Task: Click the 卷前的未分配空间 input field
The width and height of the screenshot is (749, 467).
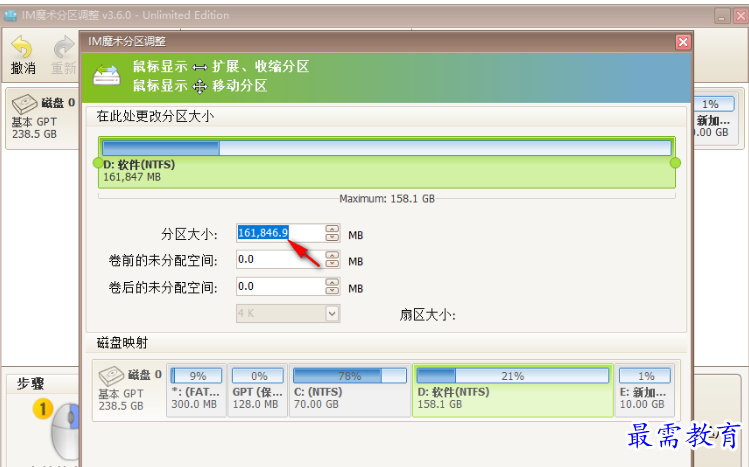Action: 281,260
